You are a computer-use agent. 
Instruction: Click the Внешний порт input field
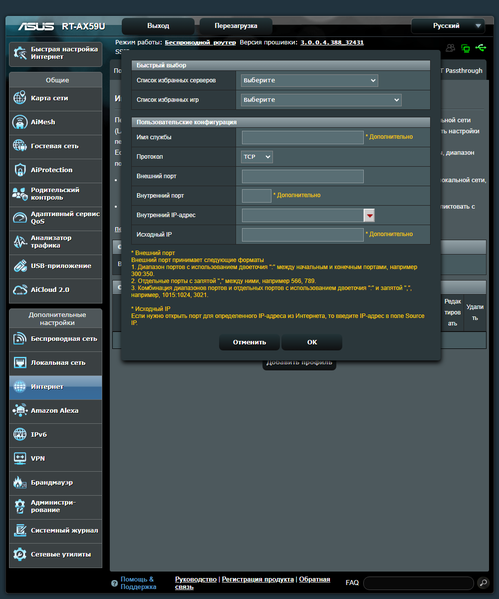click(x=303, y=176)
